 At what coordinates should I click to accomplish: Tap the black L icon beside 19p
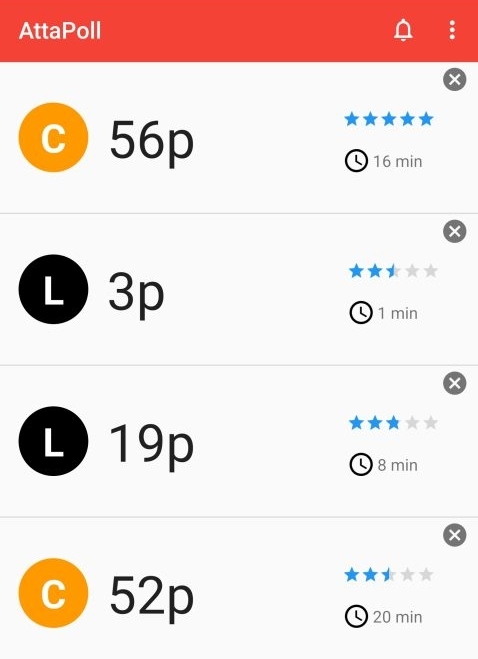pos(53,441)
